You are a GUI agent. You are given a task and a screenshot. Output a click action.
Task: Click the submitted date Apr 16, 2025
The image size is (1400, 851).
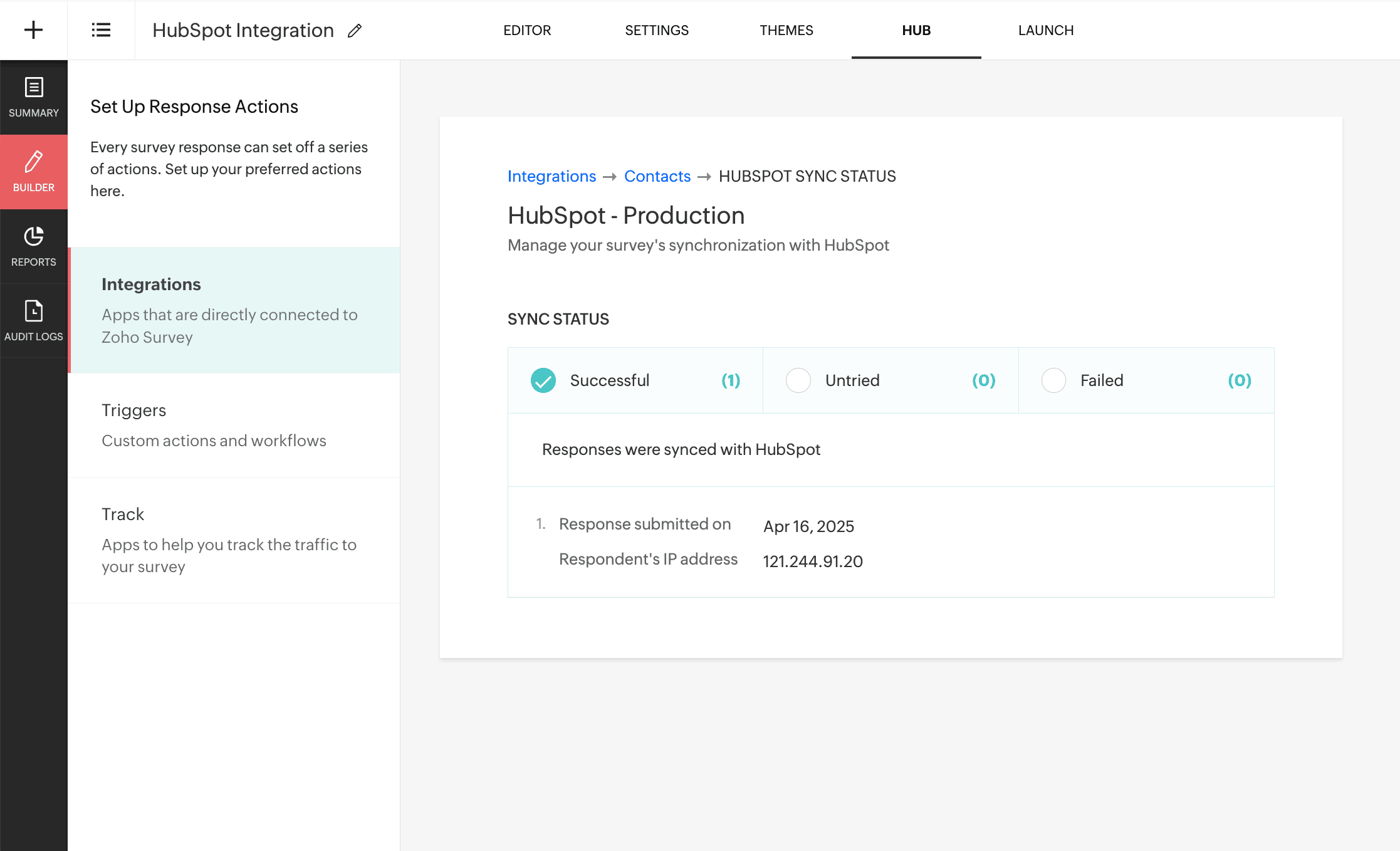(808, 526)
